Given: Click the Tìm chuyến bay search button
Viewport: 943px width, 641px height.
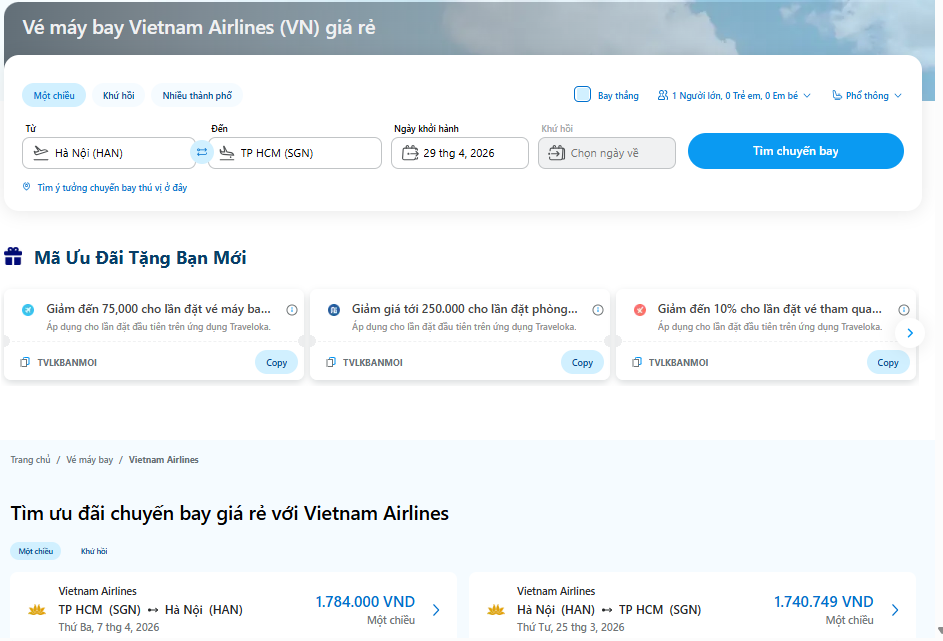Looking at the screenshot, I should click(x=795, y=151).
